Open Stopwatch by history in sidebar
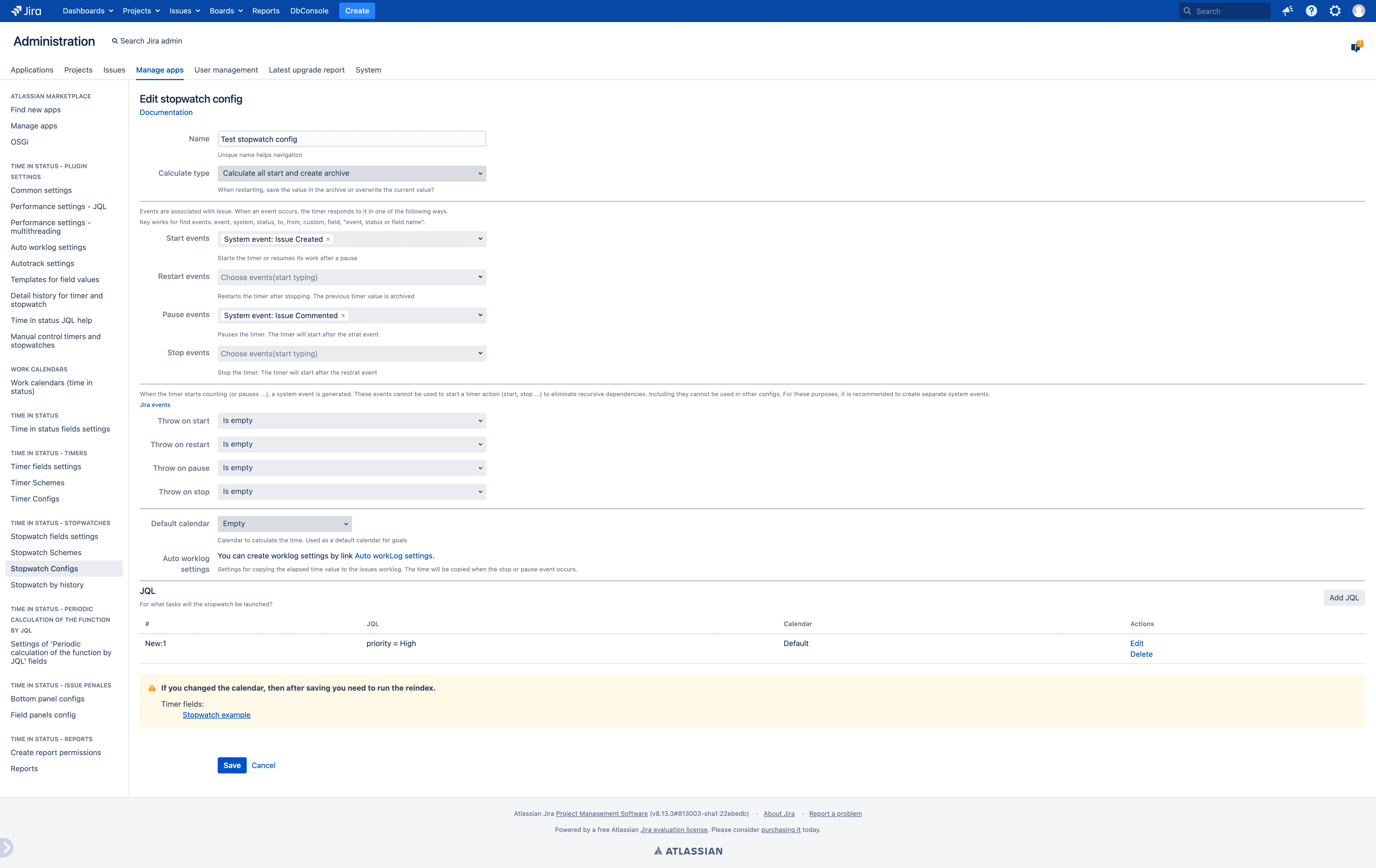1376x868 pixels. 47,584
